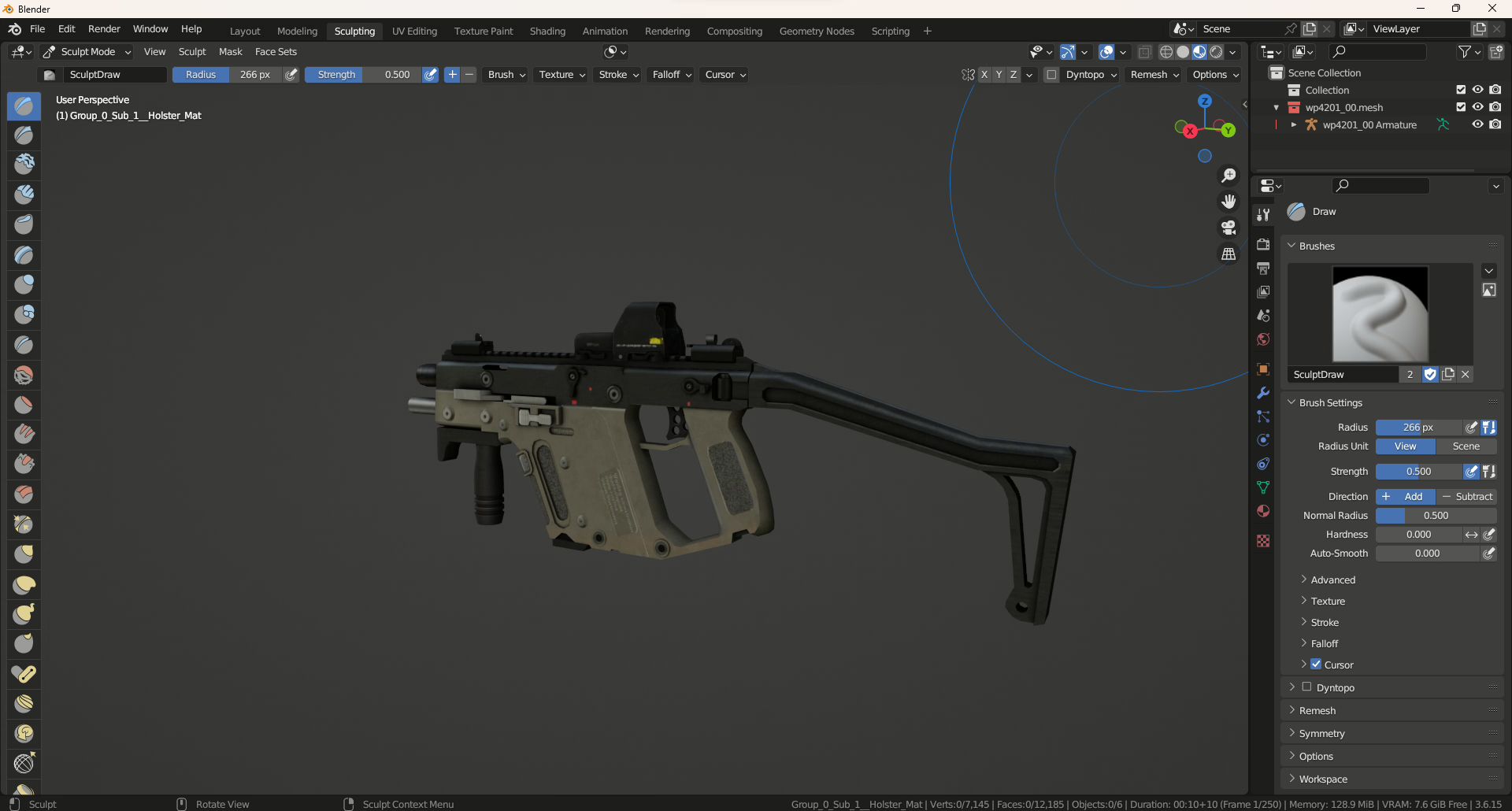Click the pan hand viewport gizmo

(1228, 202)
